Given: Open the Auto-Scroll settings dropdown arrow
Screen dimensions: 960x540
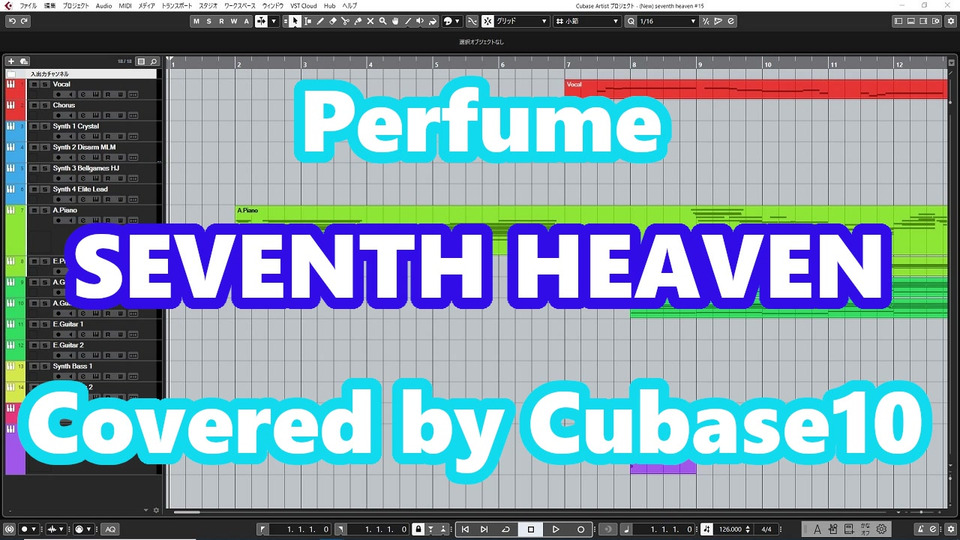Looking at the screenshot, I should 274,21.
